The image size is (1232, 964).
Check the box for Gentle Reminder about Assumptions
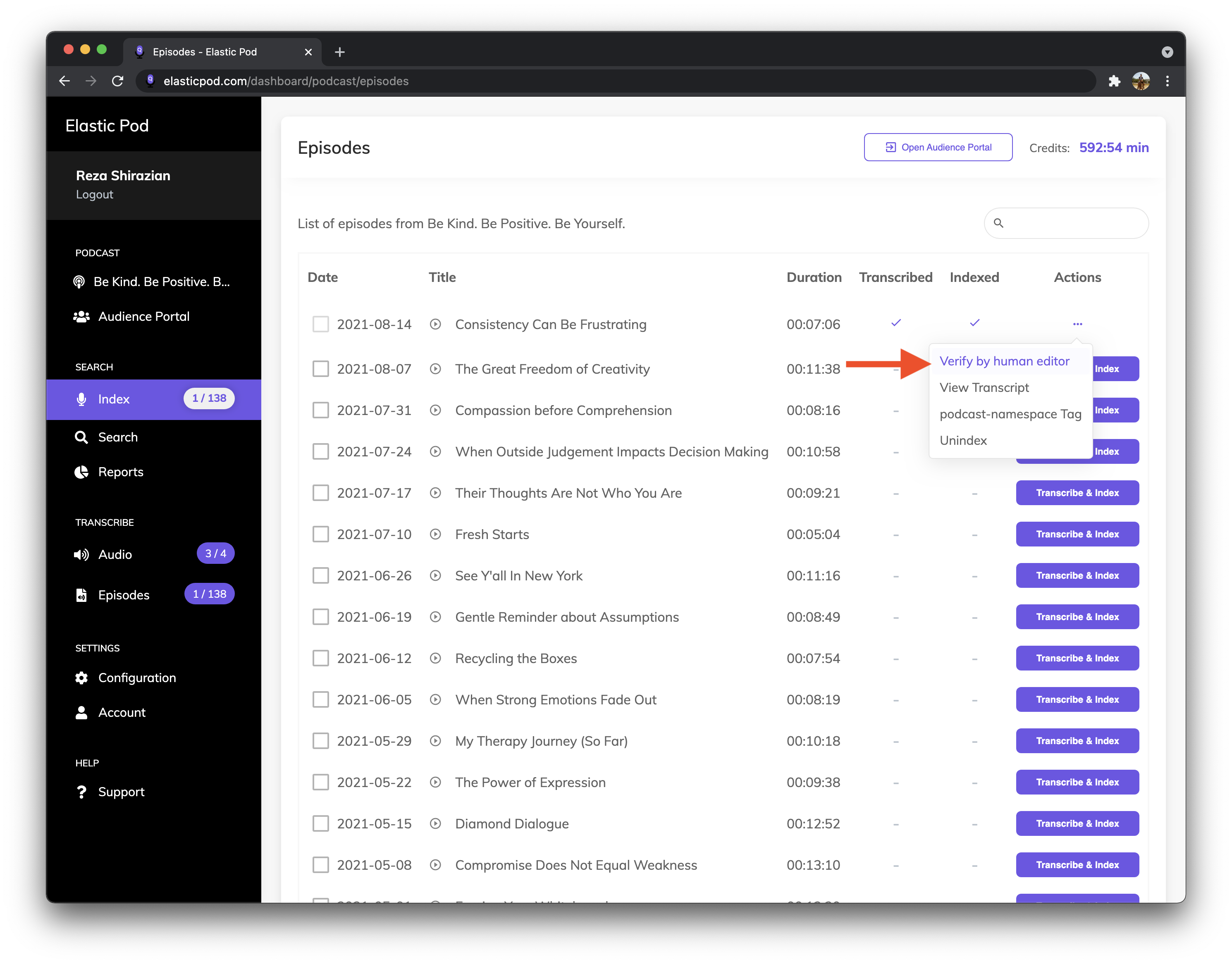pyautogui.click(x=320, y=617)
